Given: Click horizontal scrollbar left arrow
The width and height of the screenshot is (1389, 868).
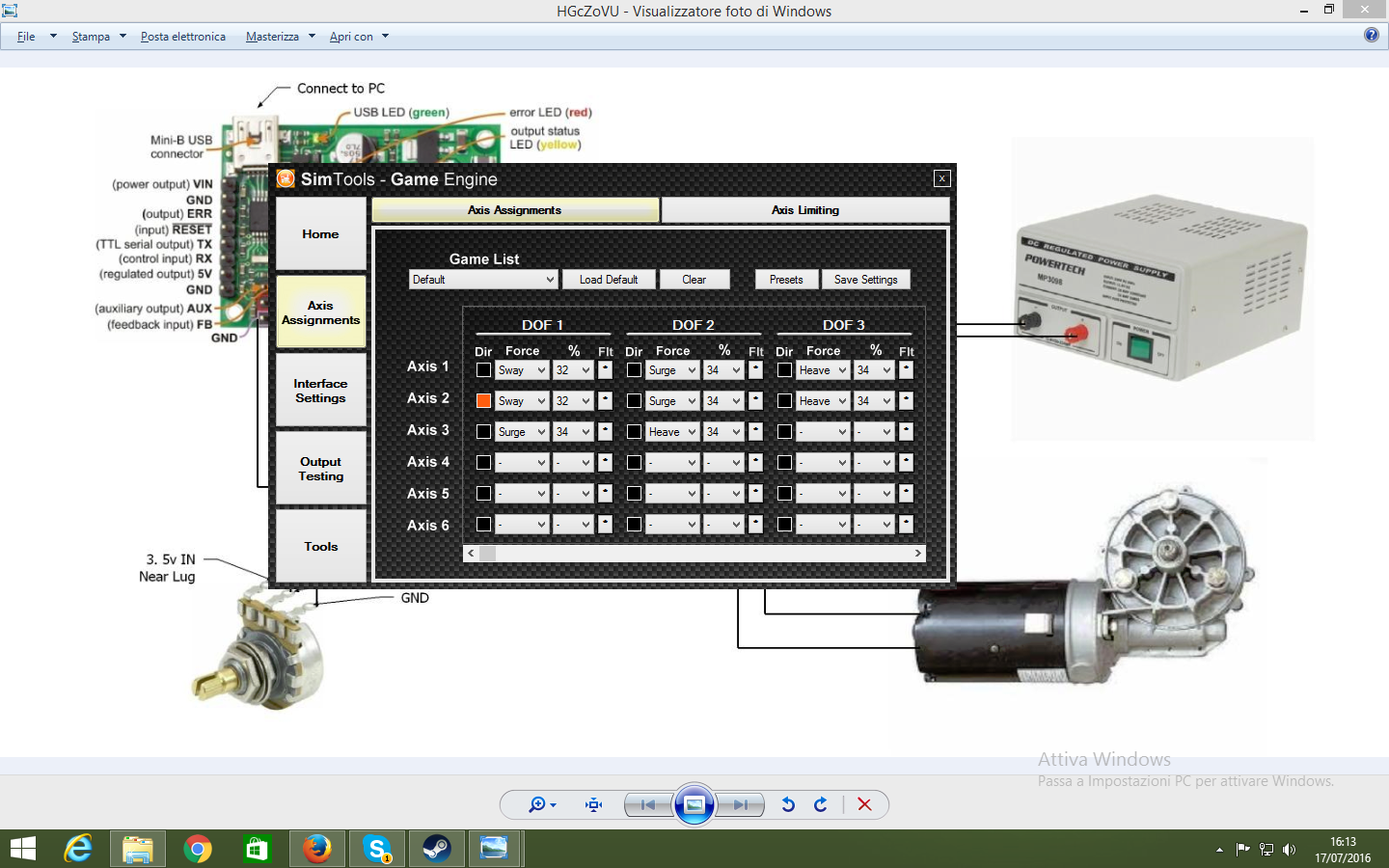Looking at the screenshot, I should point(471,554).
